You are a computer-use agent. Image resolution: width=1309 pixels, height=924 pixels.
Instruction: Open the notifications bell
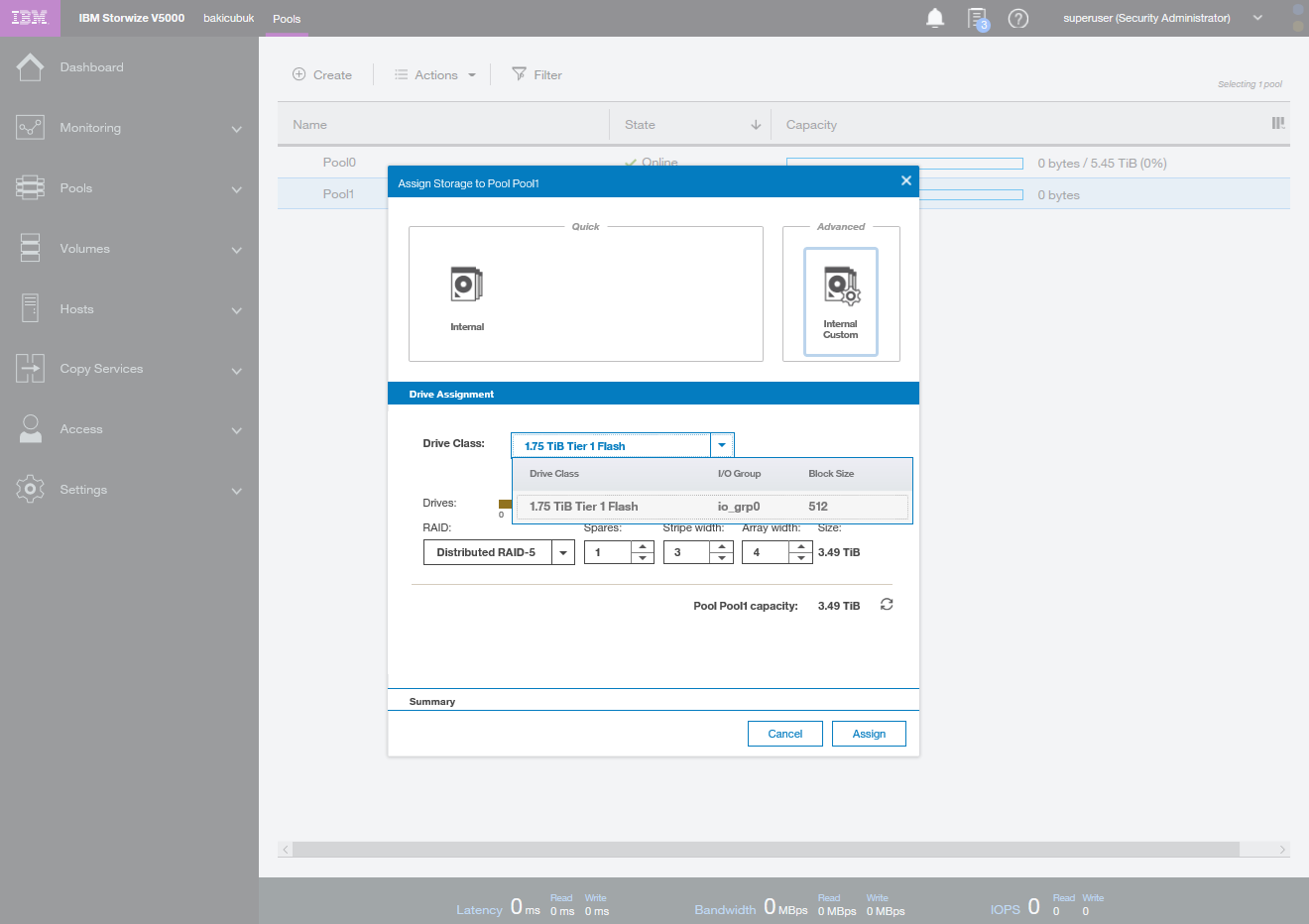pos(934,18)
